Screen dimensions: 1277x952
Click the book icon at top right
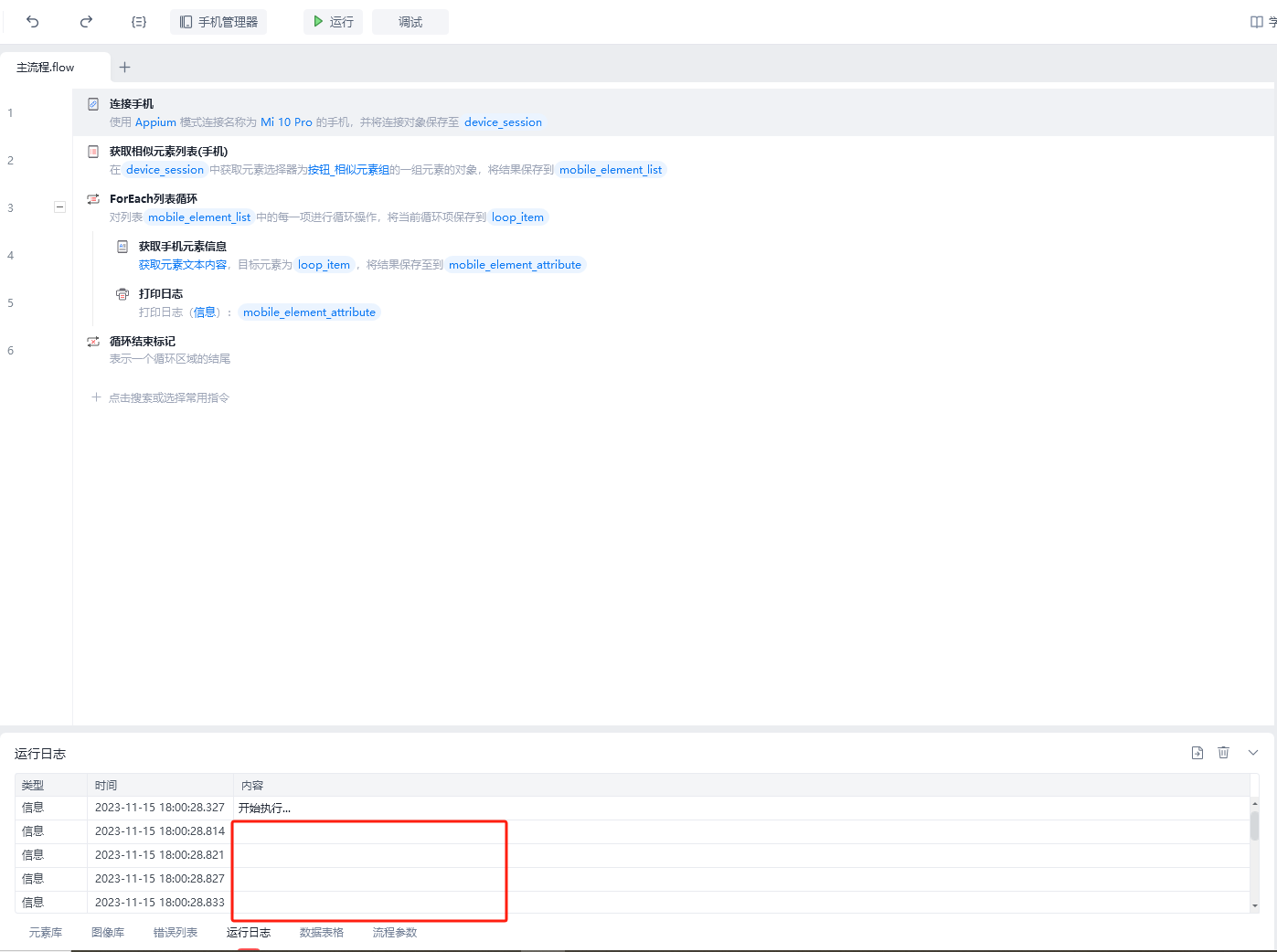1257,22
